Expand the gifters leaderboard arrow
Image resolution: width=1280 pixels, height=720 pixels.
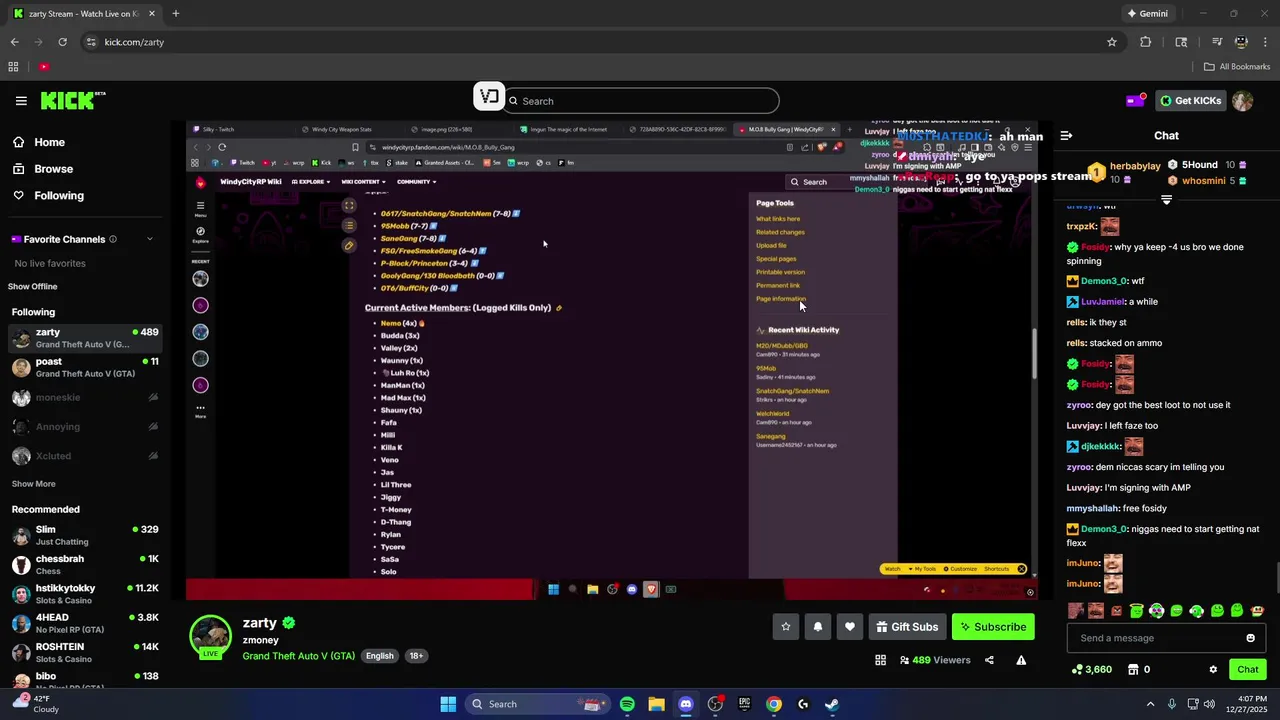(x=1166, y=200)
